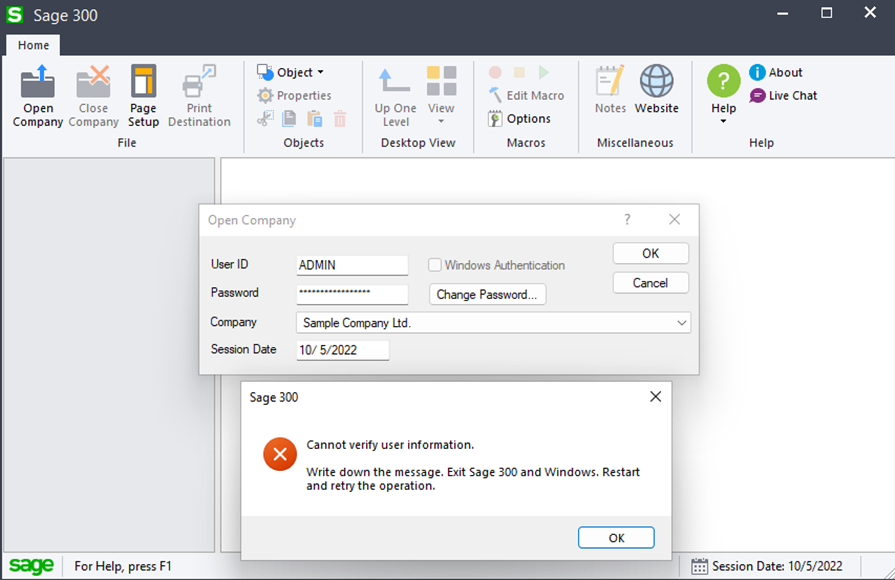Screen dimensions: 895x580
Task: Toggle the Windows Authentication checkbox
Action: [x=435, y=266]
